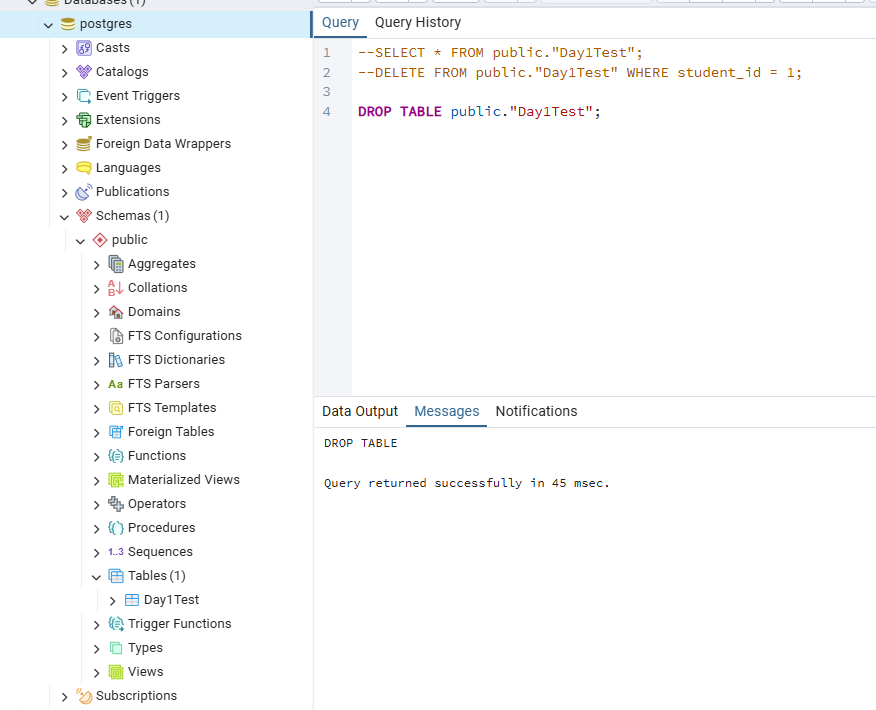
Task: Open the Notifications tab
Action: (x=536, y=412)
